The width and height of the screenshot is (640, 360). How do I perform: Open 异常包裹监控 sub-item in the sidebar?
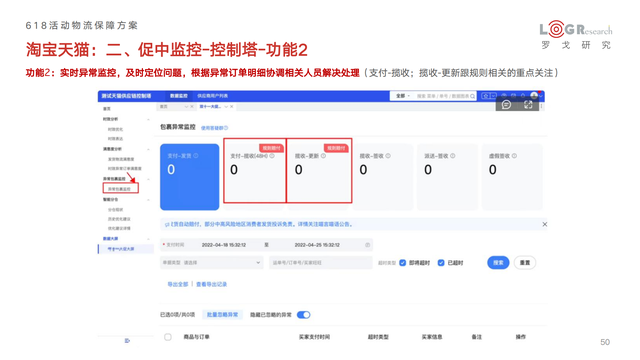(119, 189)
